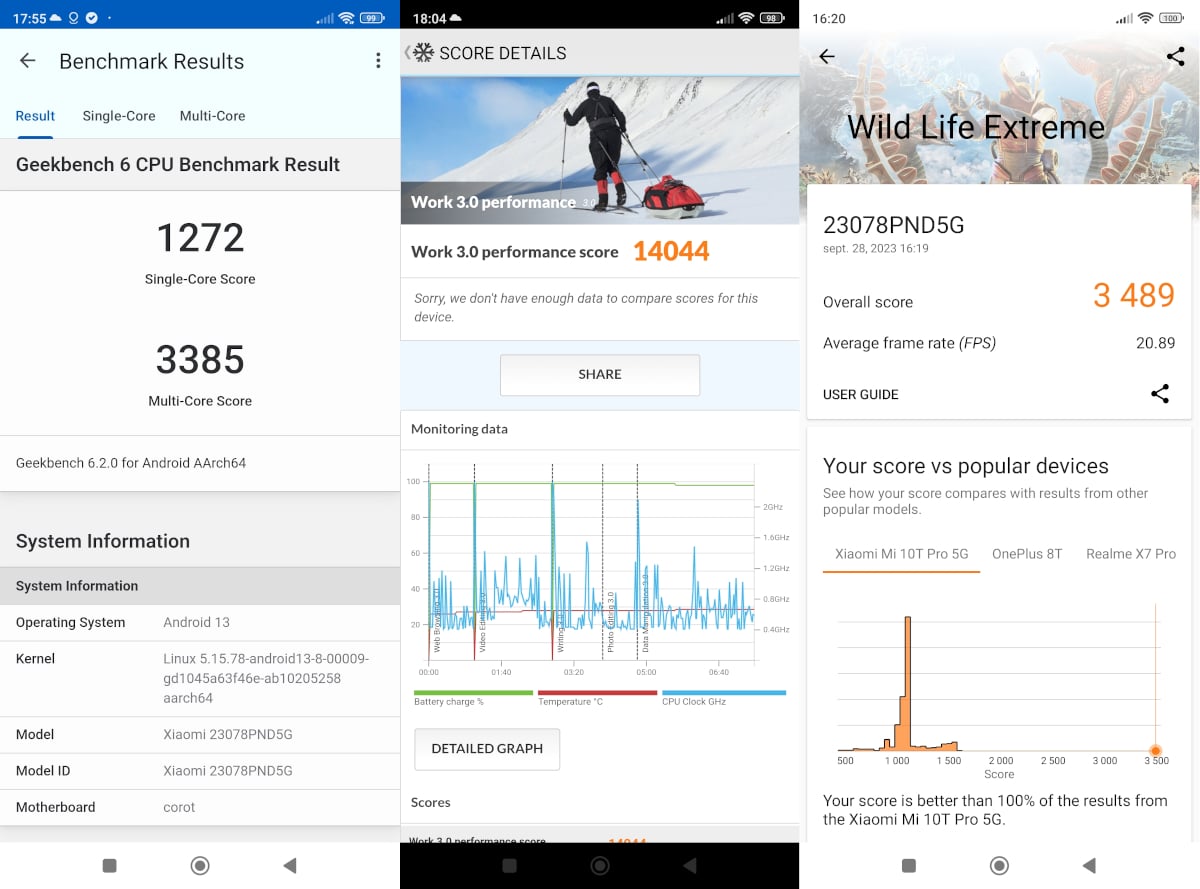Tap the Model ID row label
The width and height of the screenshot is (1200, 889).
43,771
